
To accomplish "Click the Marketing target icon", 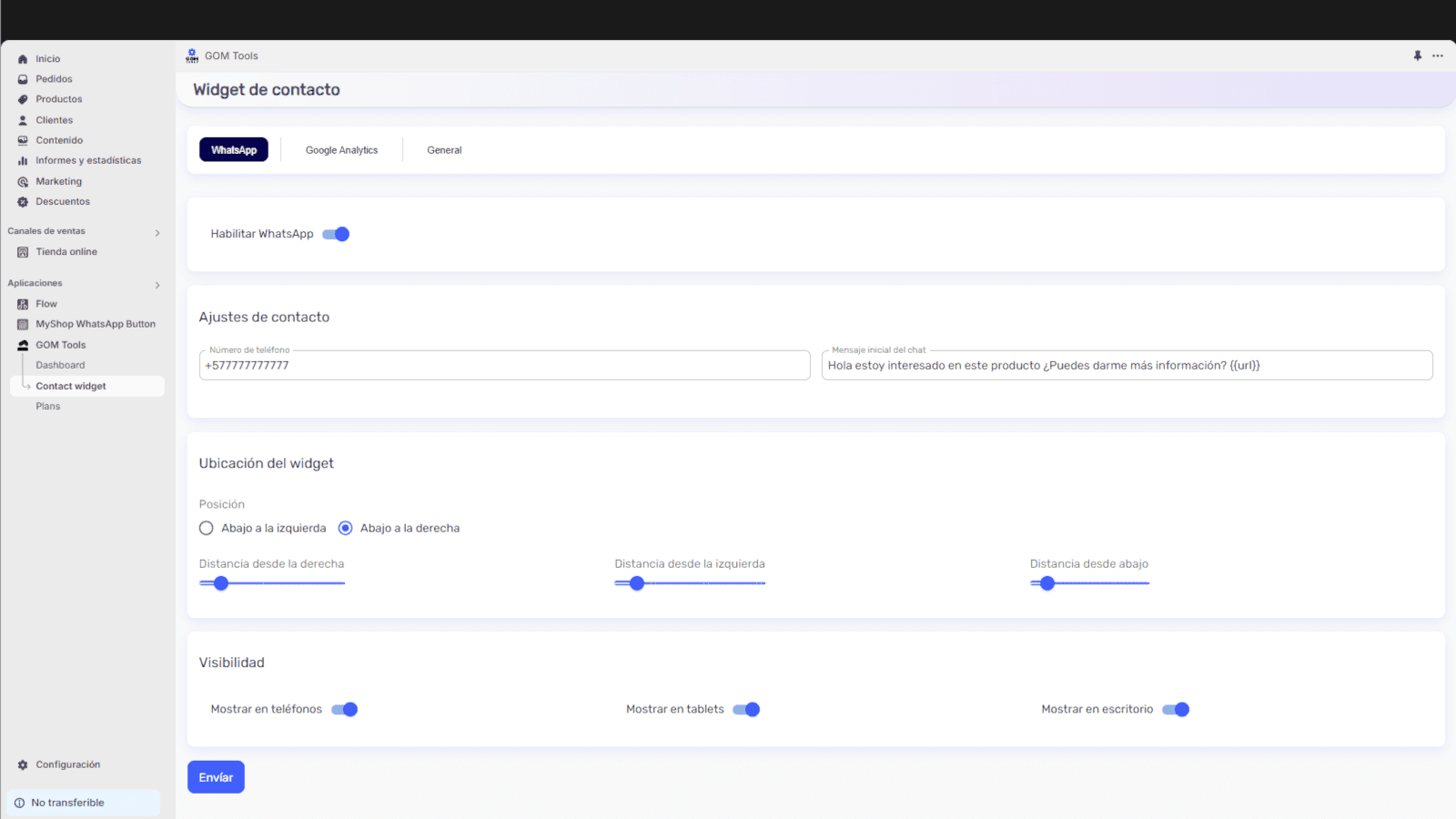I will coord(23,182).
